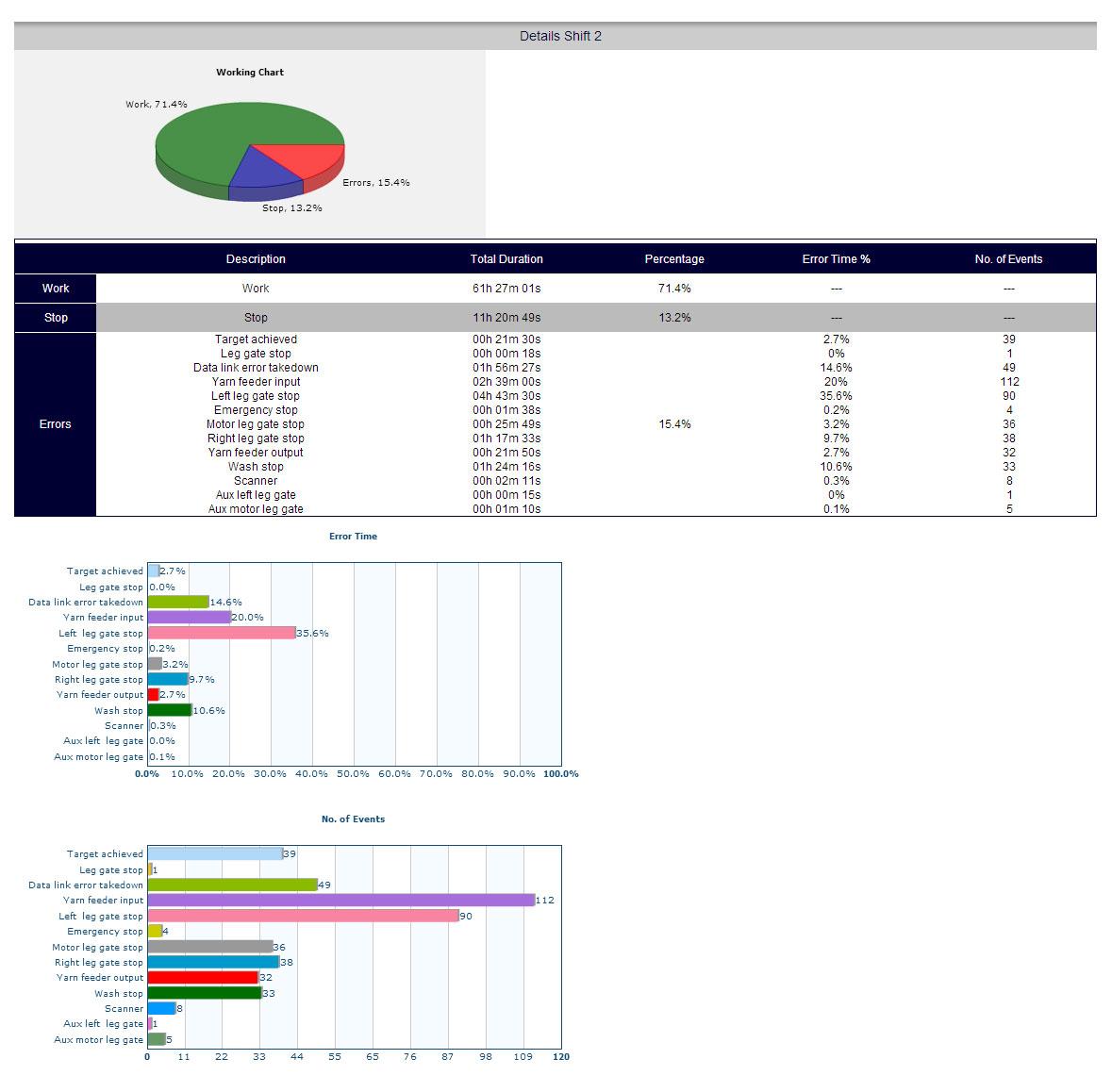Click the No. of Events table column header

[x=1008, y=259]
